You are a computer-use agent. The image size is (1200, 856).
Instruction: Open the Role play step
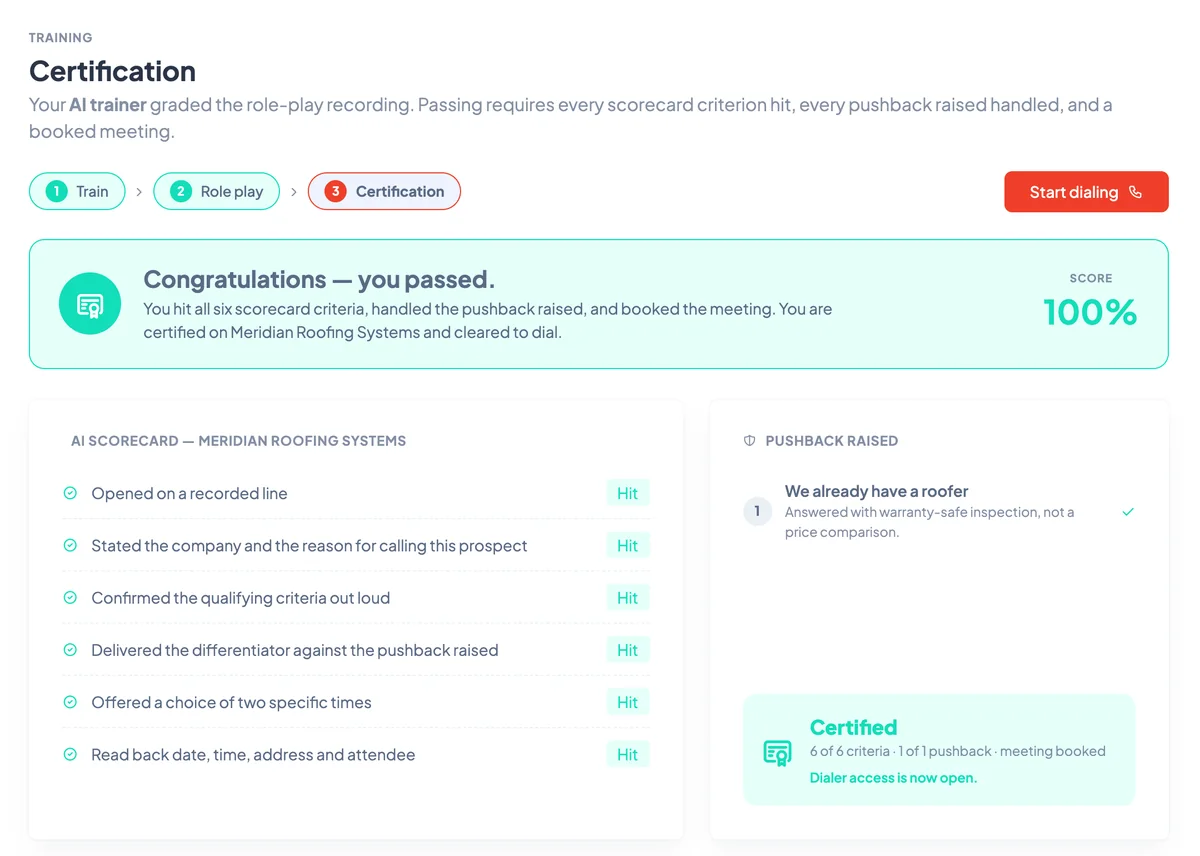click(x=217, y=191)
